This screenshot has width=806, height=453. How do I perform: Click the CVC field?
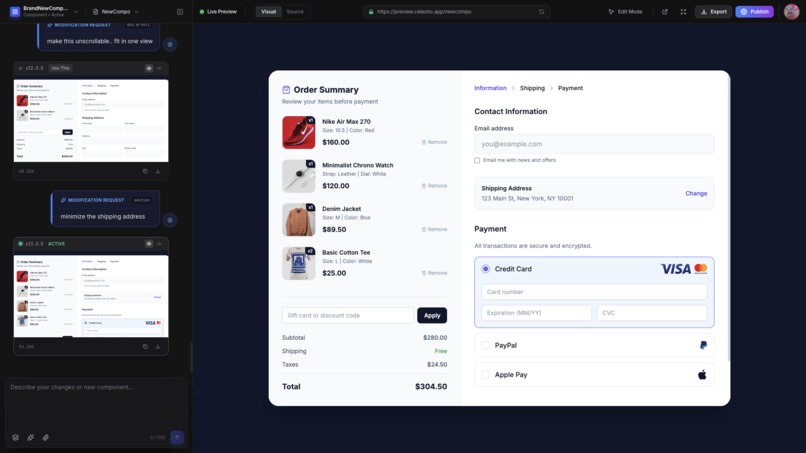coord(652,313)
